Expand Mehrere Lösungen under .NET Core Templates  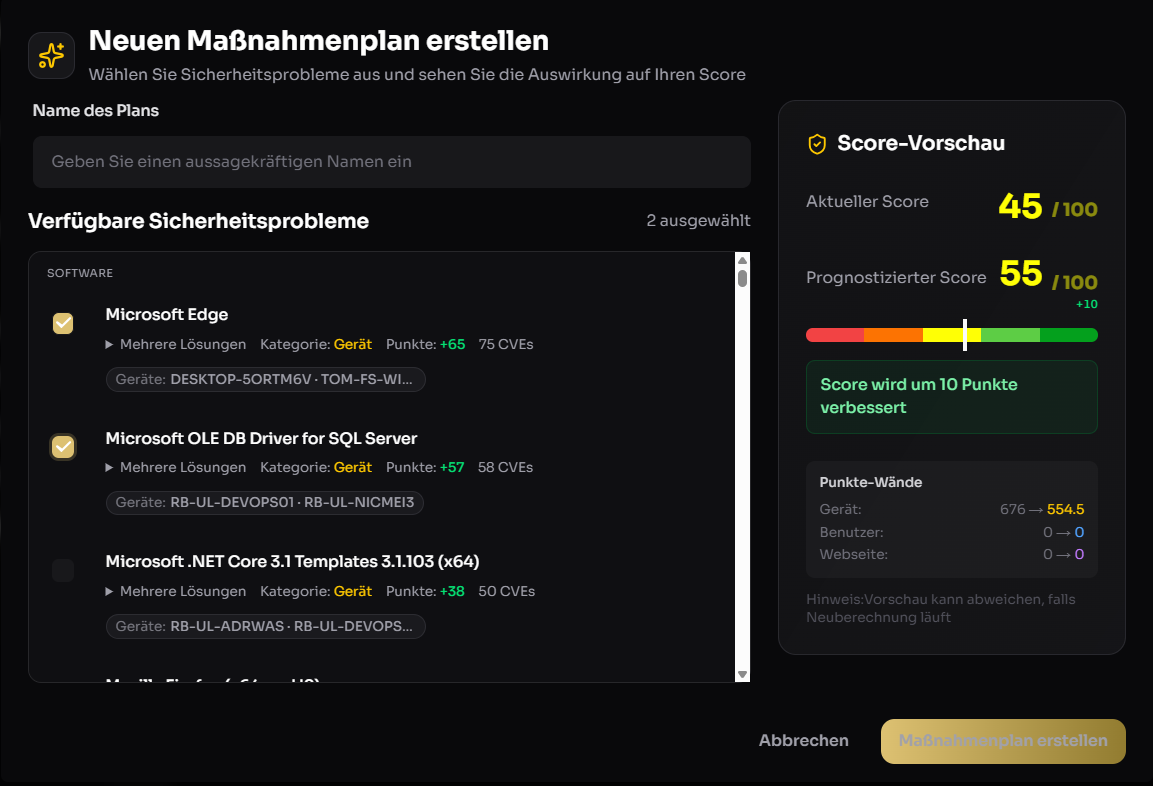(176, 591)
